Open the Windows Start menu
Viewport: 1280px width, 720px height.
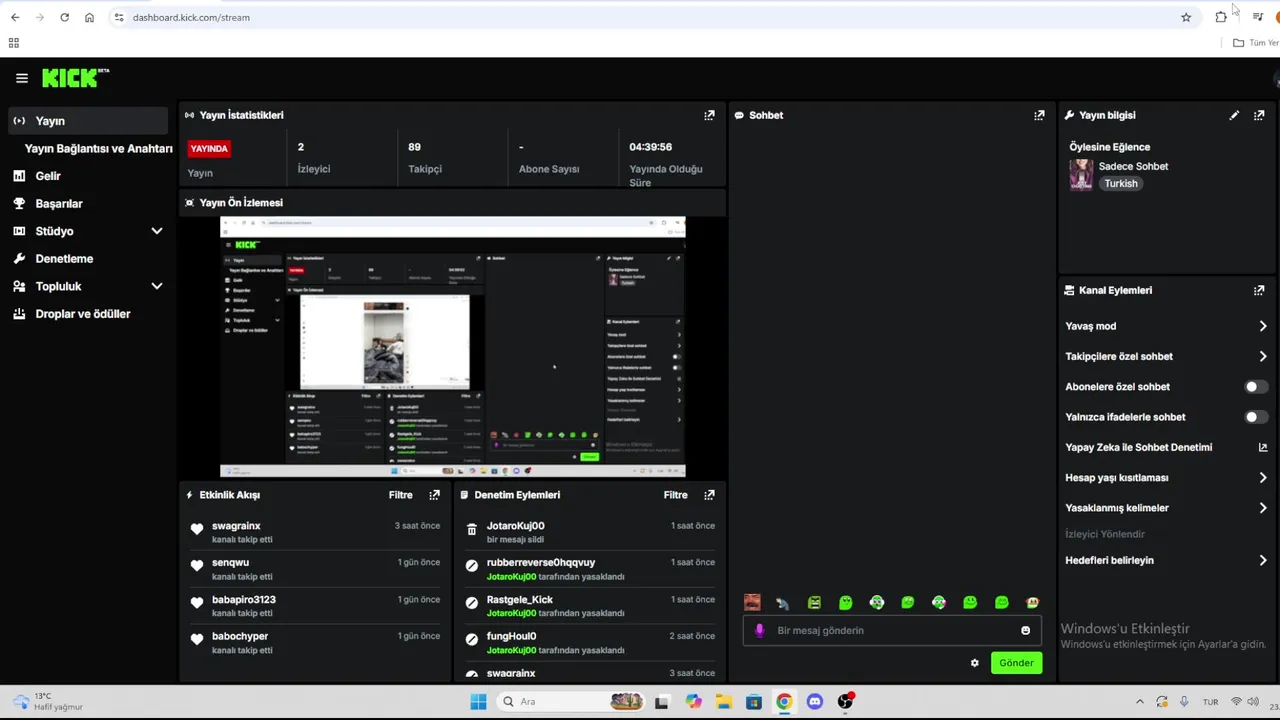pos(478,701)
